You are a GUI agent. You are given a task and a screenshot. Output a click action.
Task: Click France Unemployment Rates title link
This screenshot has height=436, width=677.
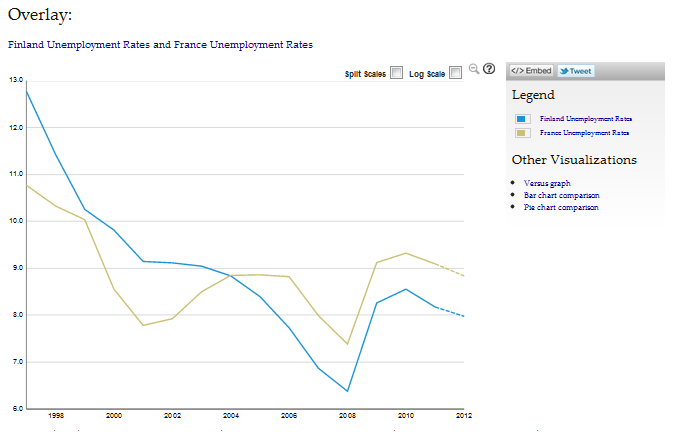(243, 45)
